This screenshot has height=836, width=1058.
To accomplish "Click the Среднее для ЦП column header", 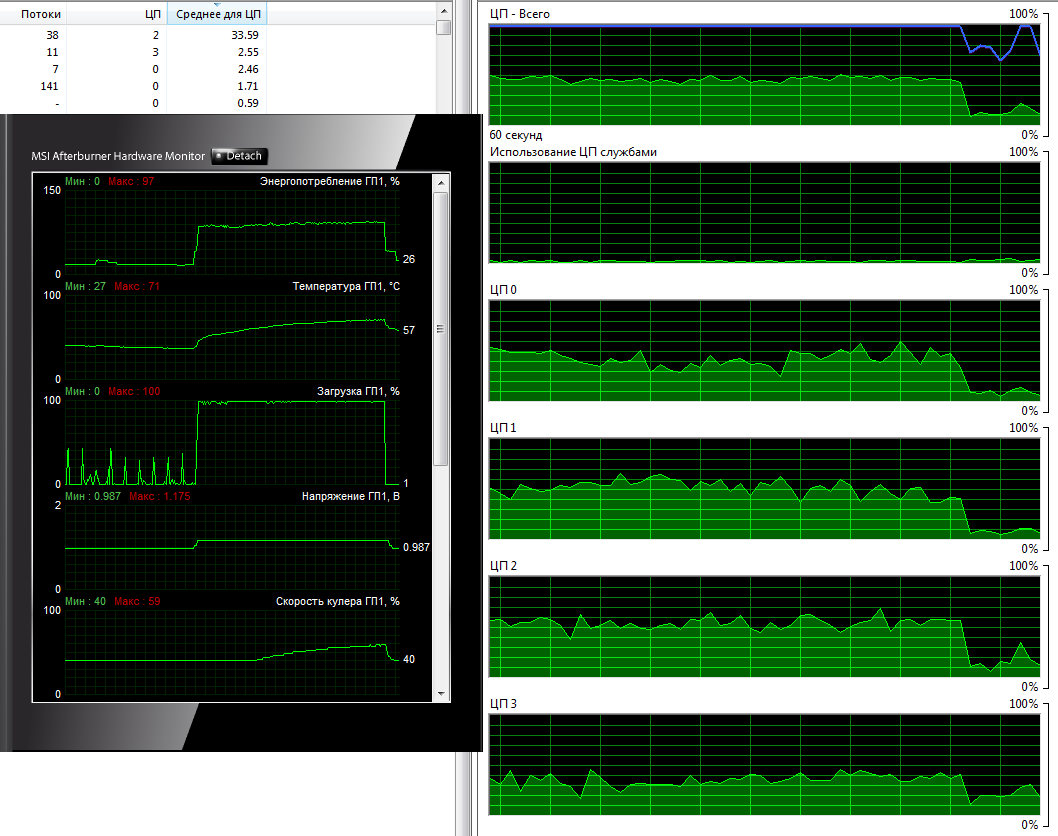I will 216,14.
